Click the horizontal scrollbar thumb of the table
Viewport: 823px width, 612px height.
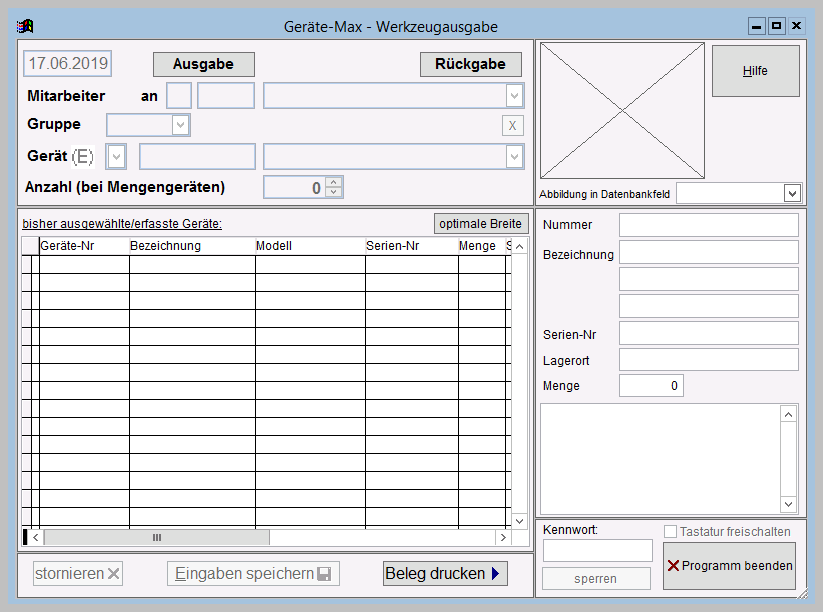click(157, 538)
